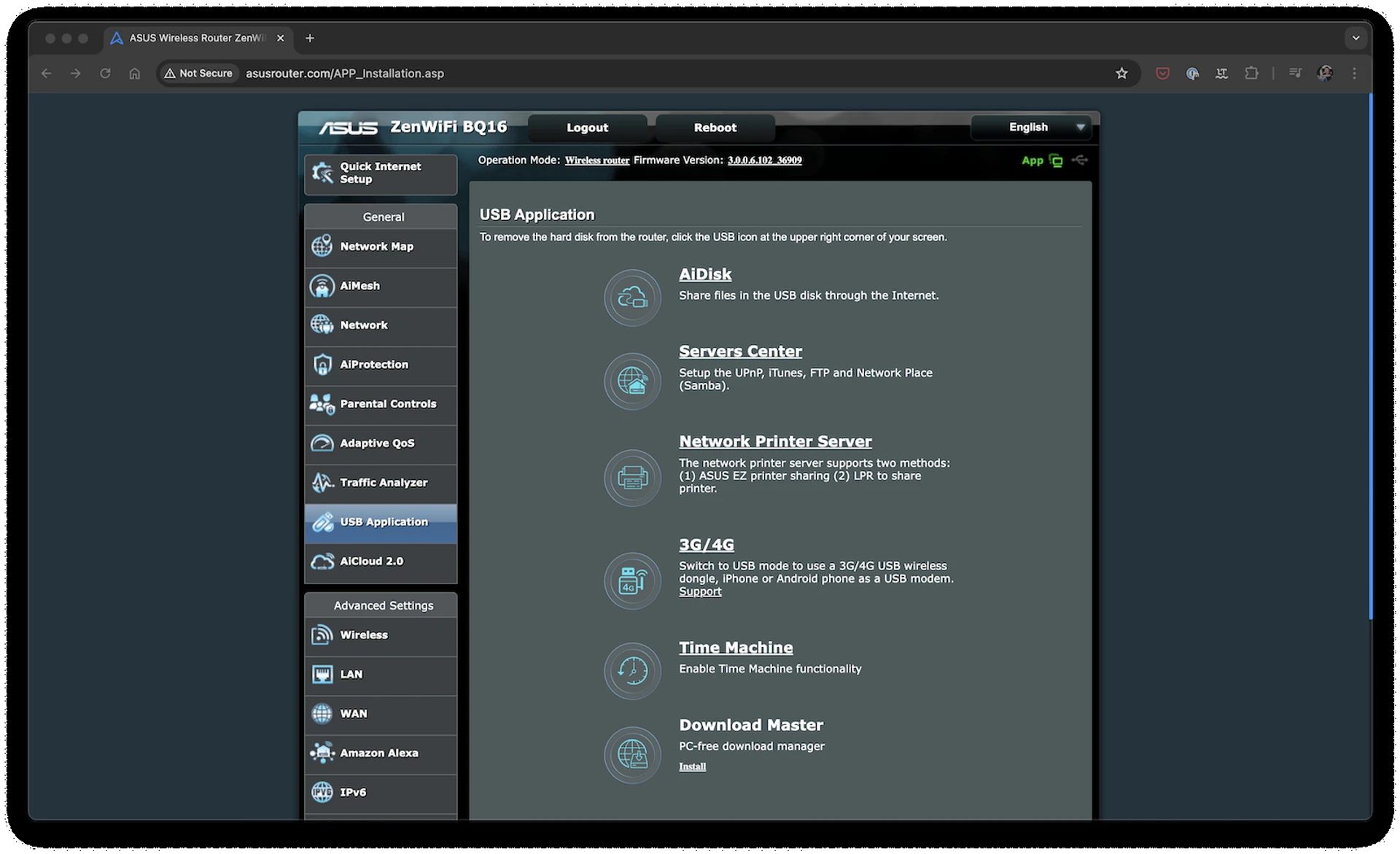Open the 3G/4G heading link
The height and width of the screenshot is (854, 1400).
coord(706,545)
